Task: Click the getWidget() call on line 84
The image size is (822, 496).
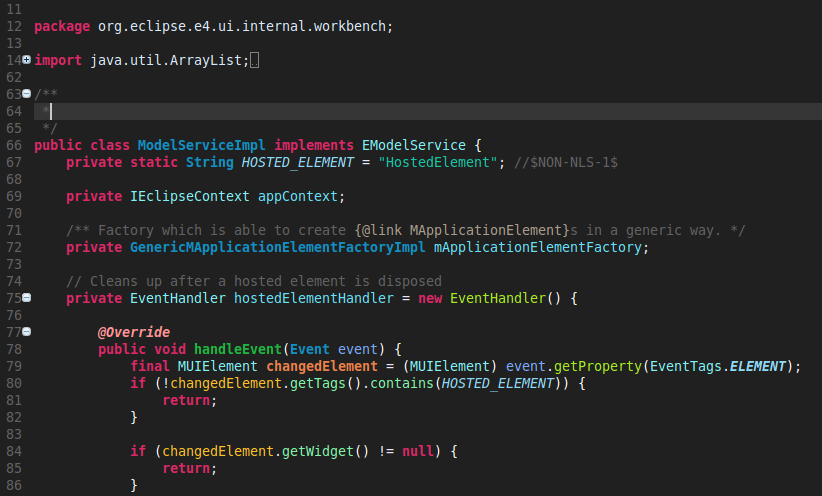Action: pyautogui.click(x=326, y=451)
